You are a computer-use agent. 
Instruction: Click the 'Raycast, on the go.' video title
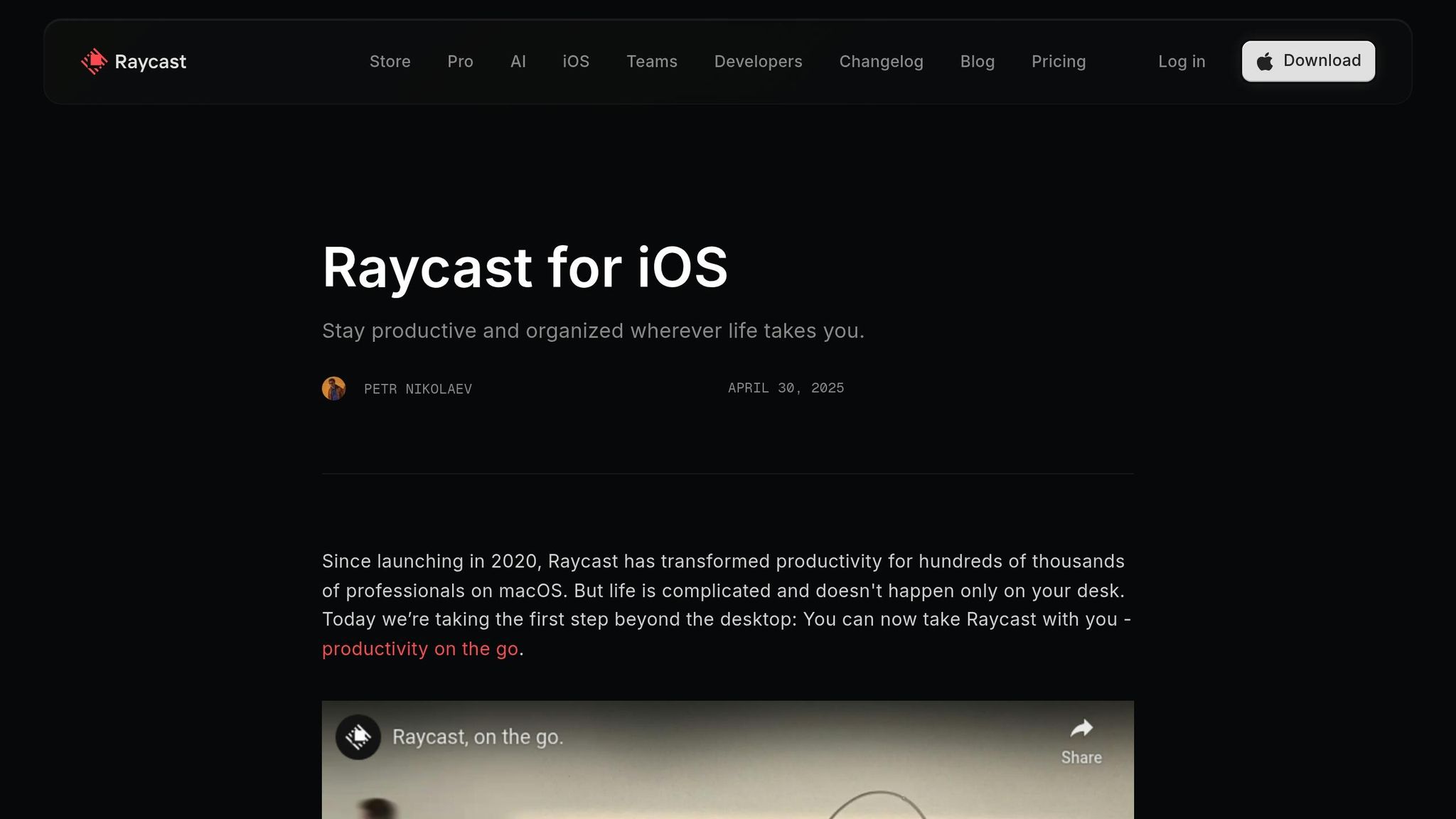(x=477, y=737)
